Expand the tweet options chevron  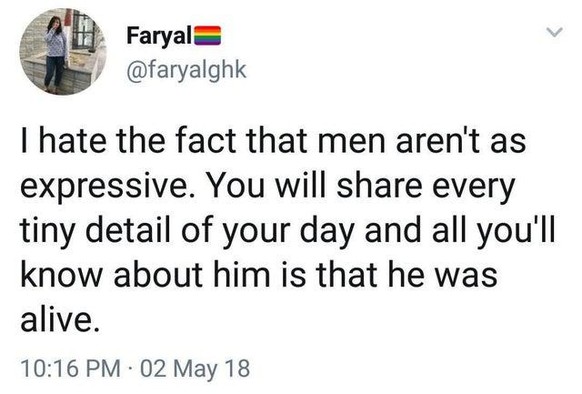pos(556,32)
